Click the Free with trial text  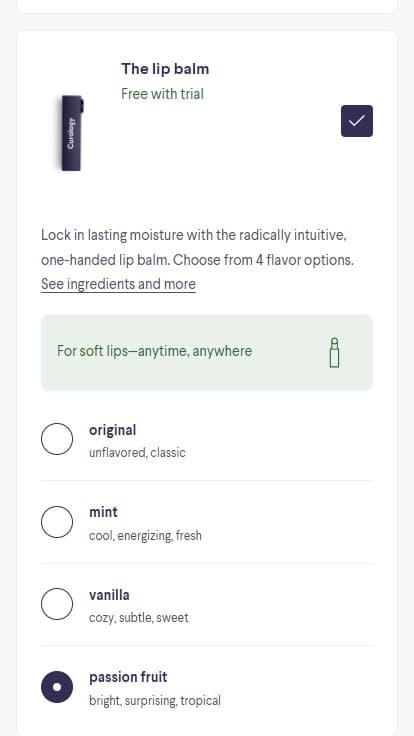162,94
